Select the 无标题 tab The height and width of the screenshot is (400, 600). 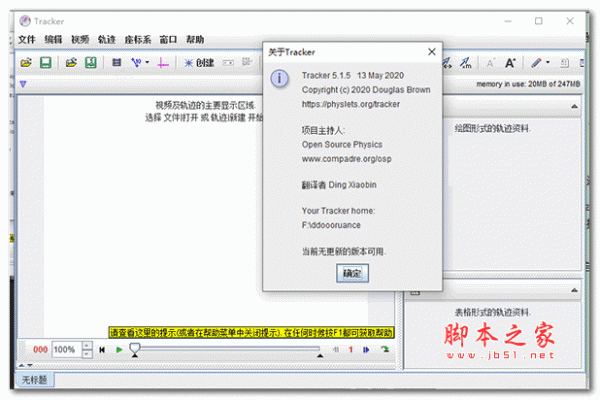35,380
